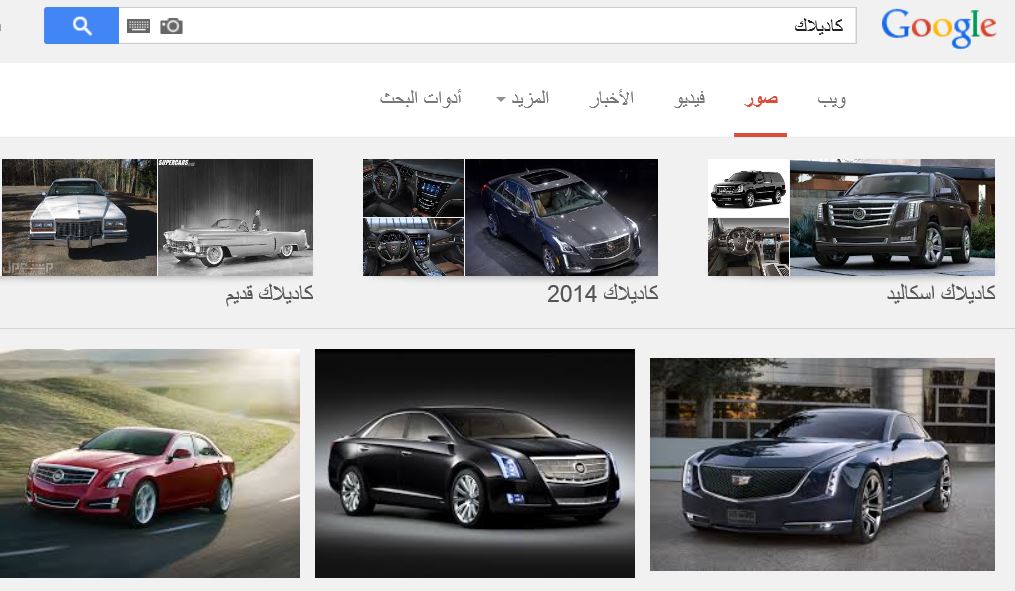Open lower 2014 Cadillac cabin interior thumbnail
The image size is (1015, 591).
pyautogui.click(x=413, y=247)
